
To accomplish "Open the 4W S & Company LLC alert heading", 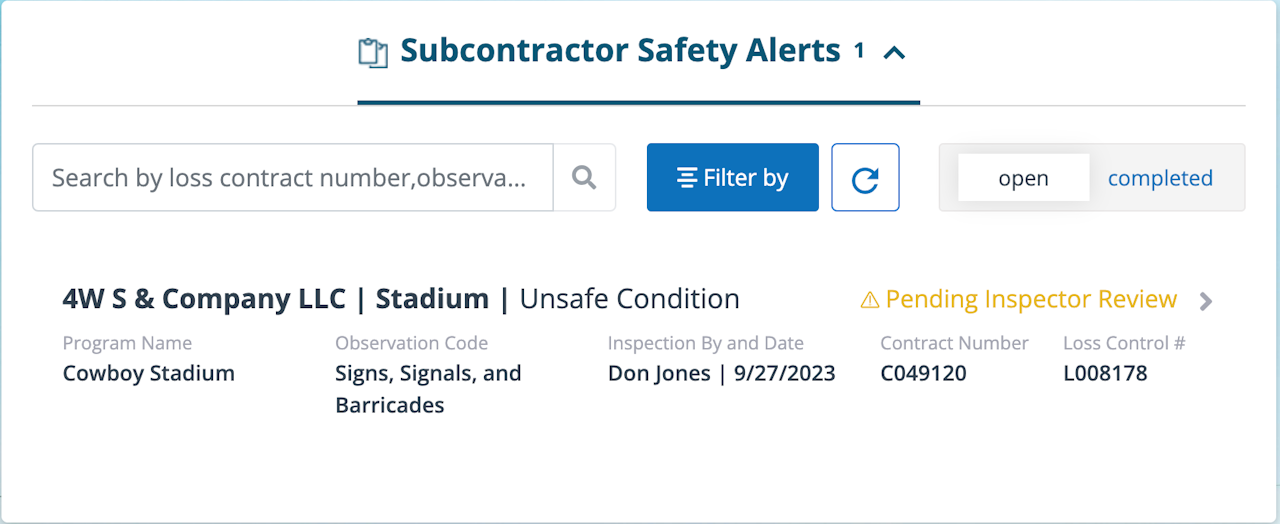I will click(275, 298).
